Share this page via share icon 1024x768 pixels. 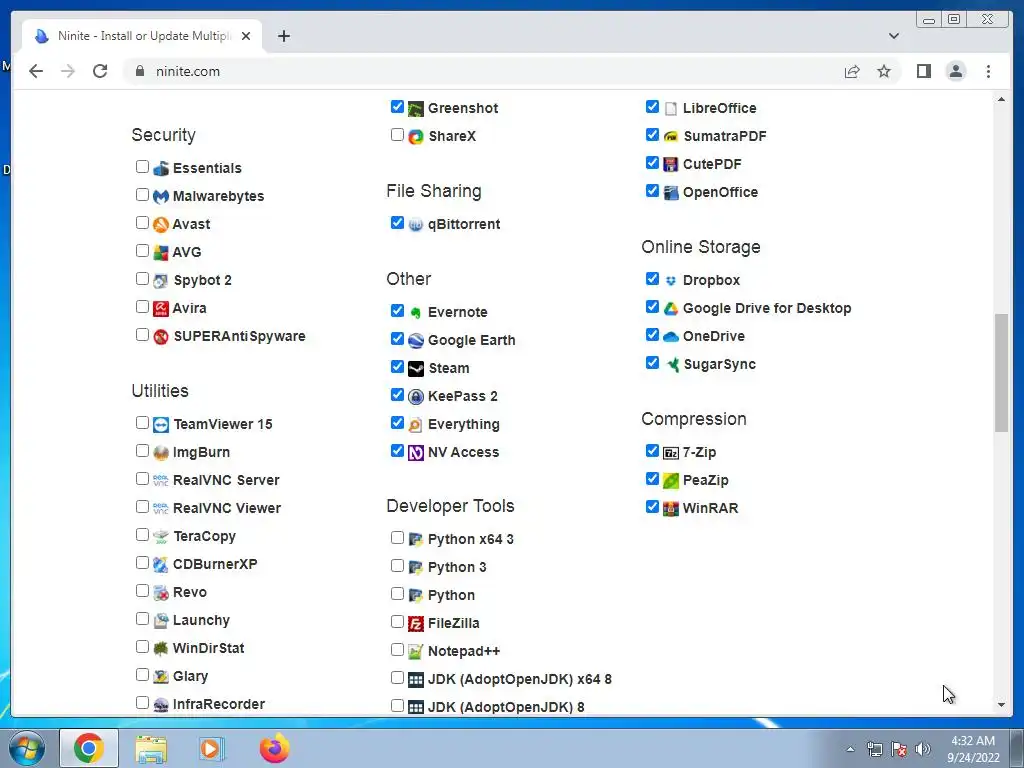pos(852,71)
